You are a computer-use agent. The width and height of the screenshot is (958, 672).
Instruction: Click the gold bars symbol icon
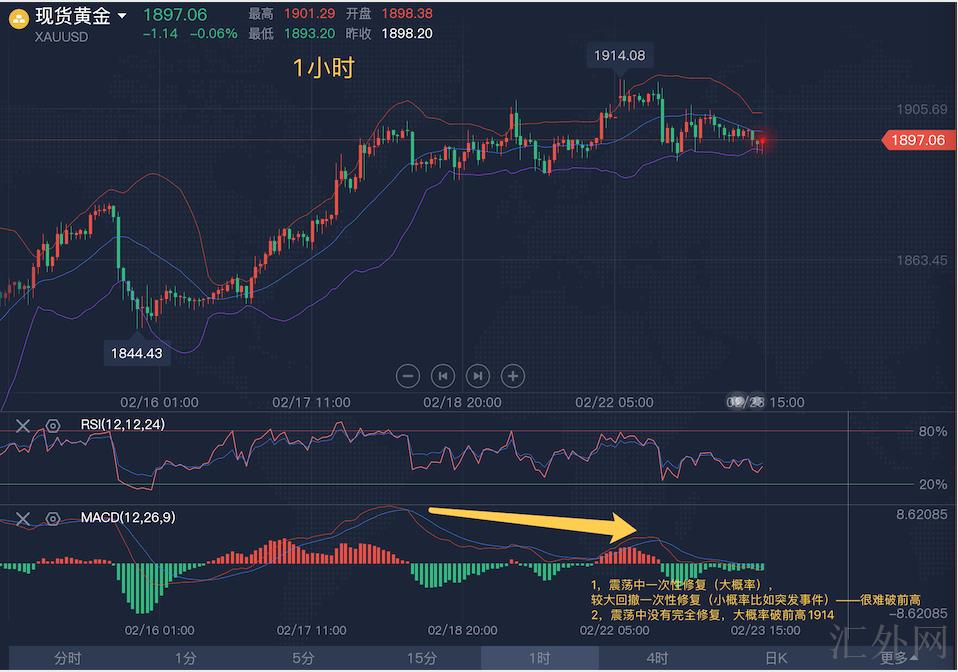tap(18, 17)
